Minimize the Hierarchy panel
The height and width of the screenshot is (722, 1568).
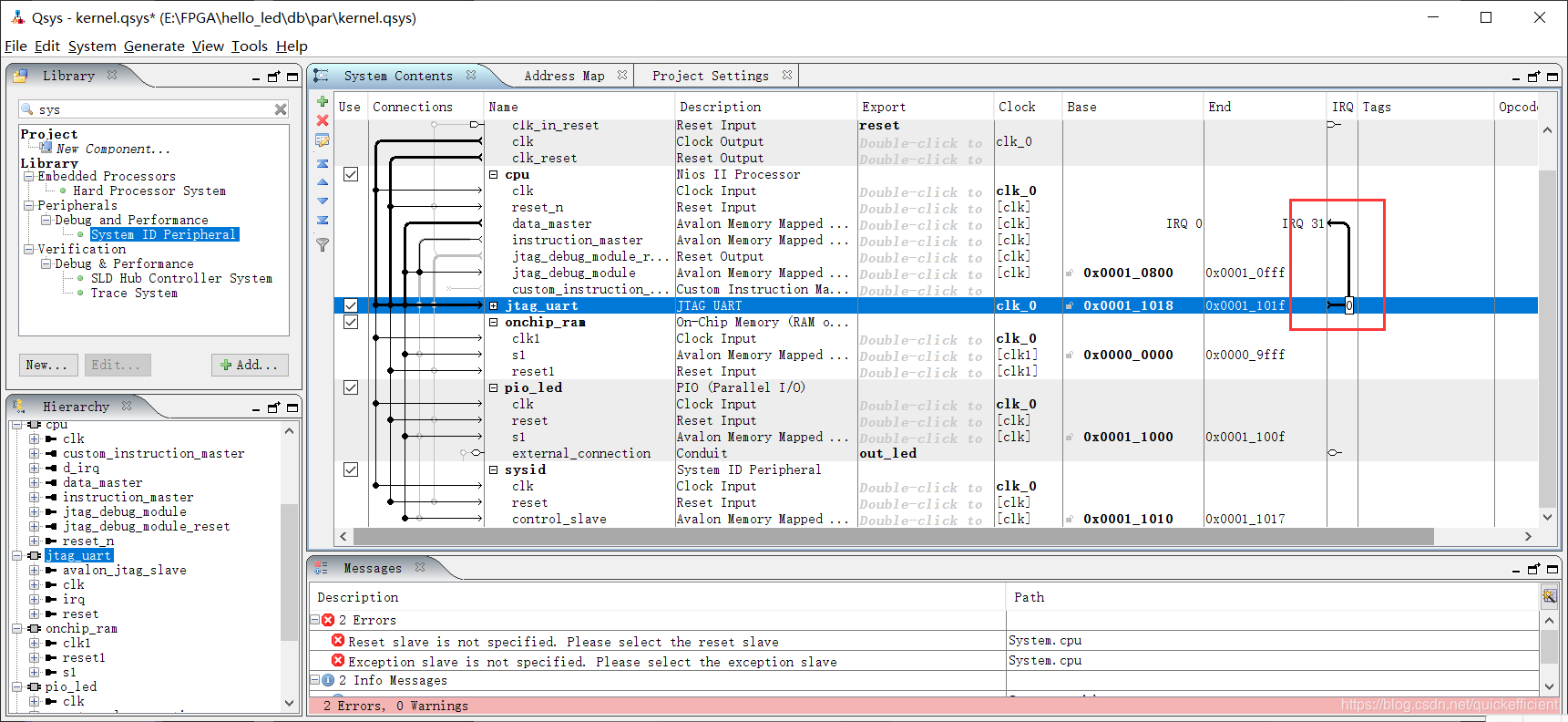click(x=256, y=408)
